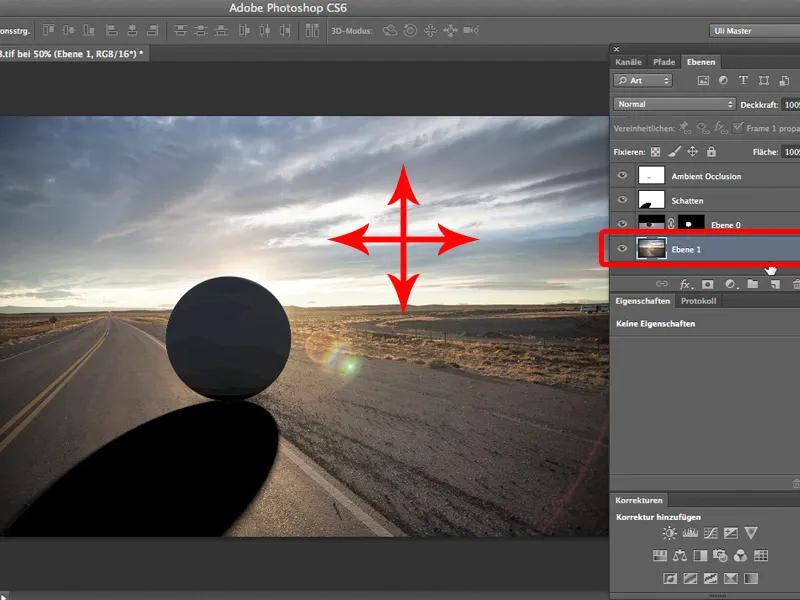Align bottom edges in the options bar
This screenshot has width=800, height=600.
(89, 31)
